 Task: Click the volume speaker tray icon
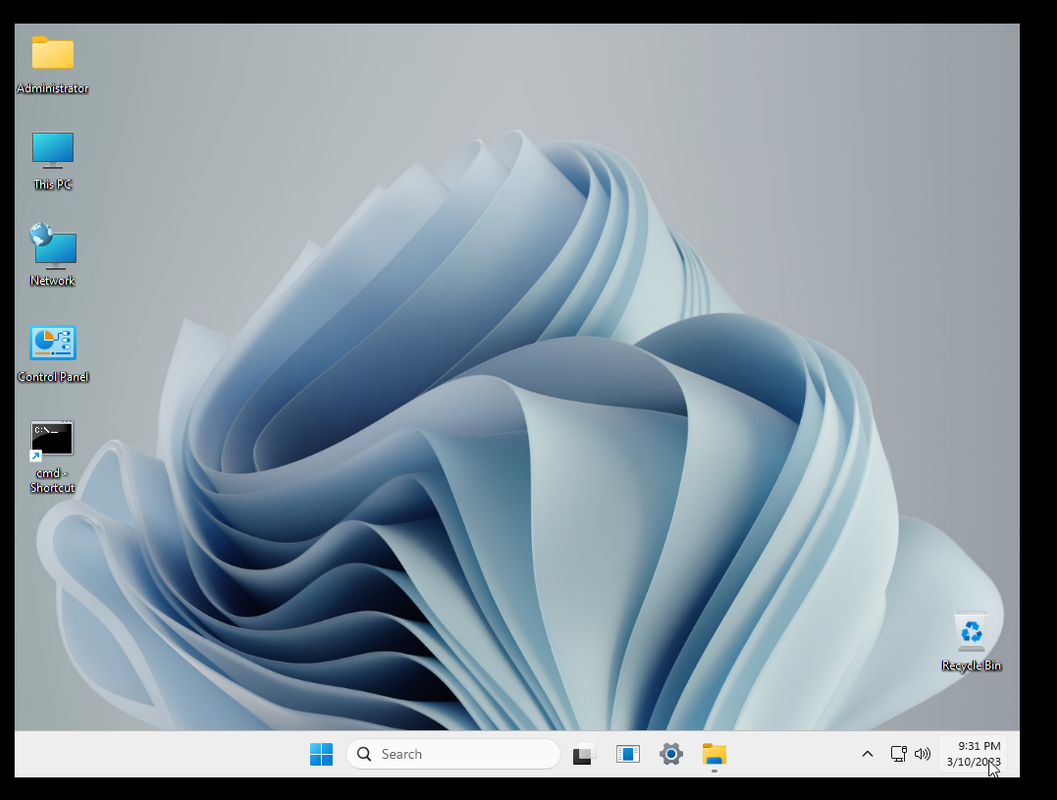(x=922, y=754)
